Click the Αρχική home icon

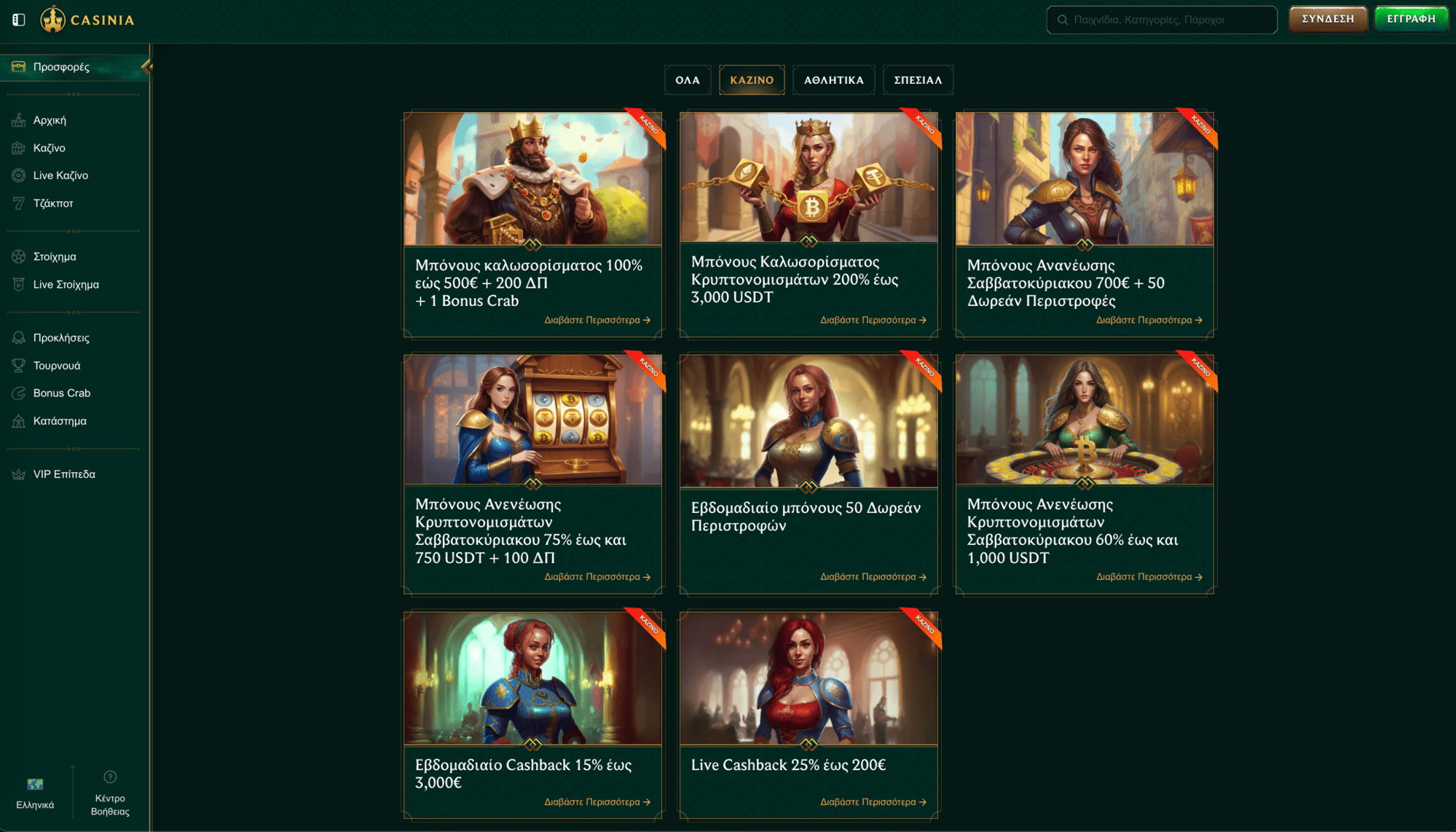pyautogui.click(x=19, y=120)
